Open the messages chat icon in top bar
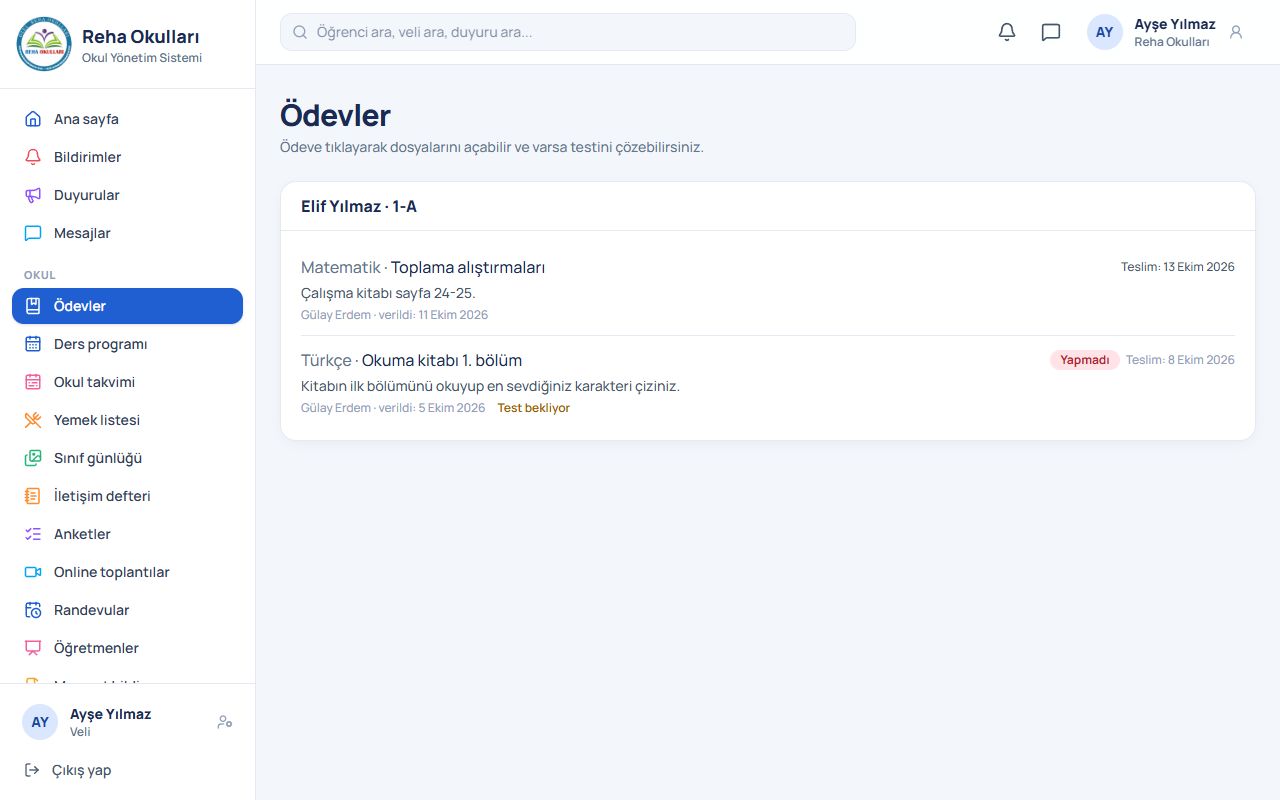The image size is (1280, 800). tap(1051, 32)
